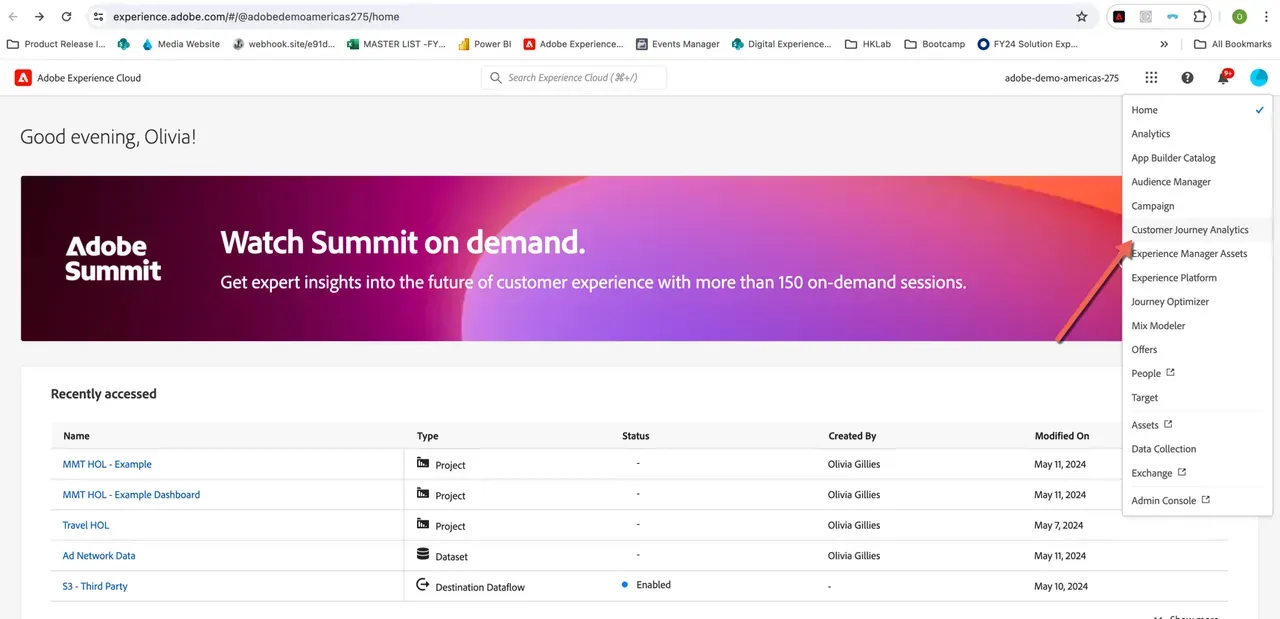Click the Watch Summit on demand banner
This screenshot has width=1280, height=619.
click(x=570, y=258)
